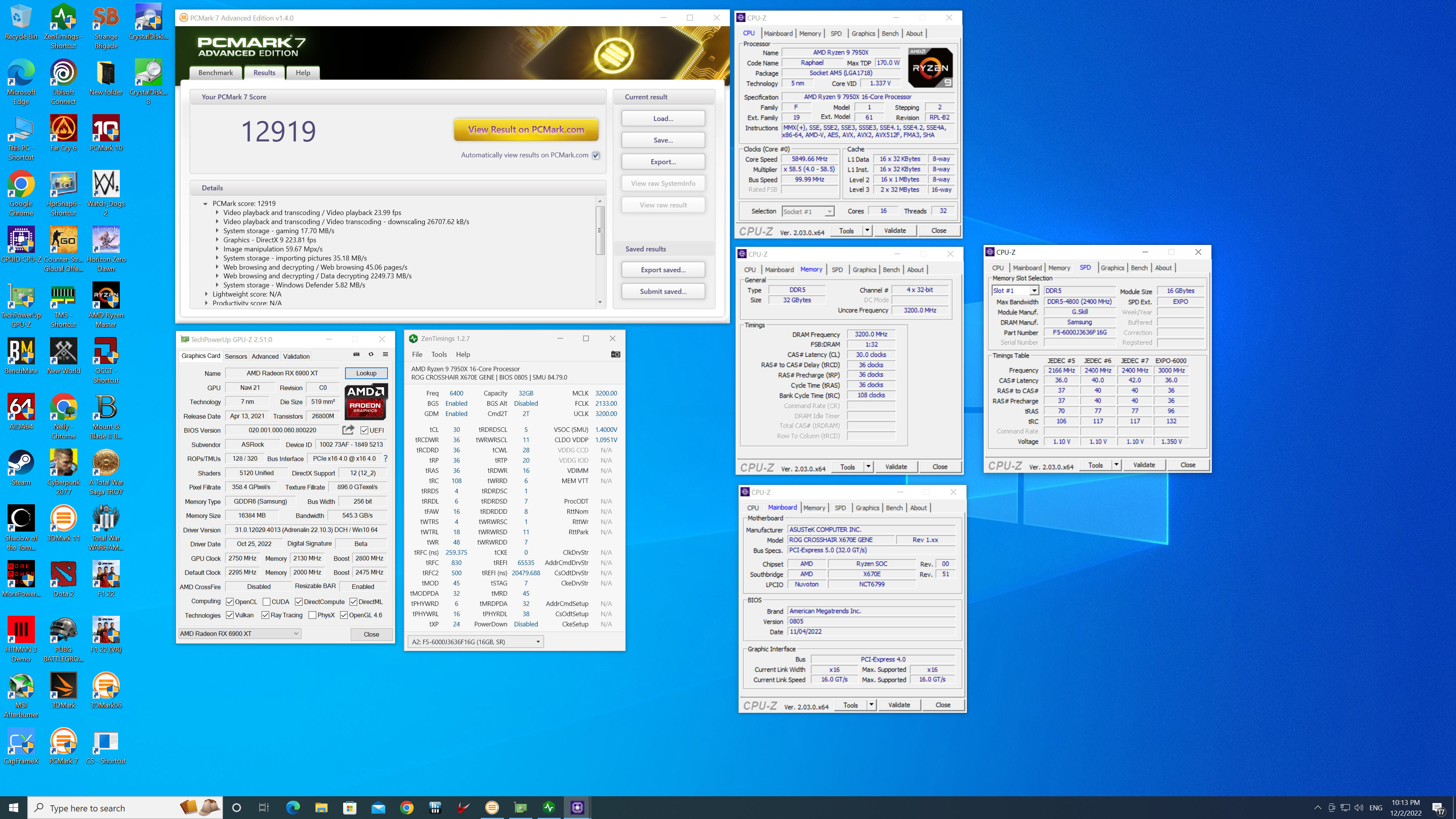This screenshot has height=819, width=1456.
Task: Switch to Graphics tab in CPU-Z SPD window
Action: click(1112, 268)
